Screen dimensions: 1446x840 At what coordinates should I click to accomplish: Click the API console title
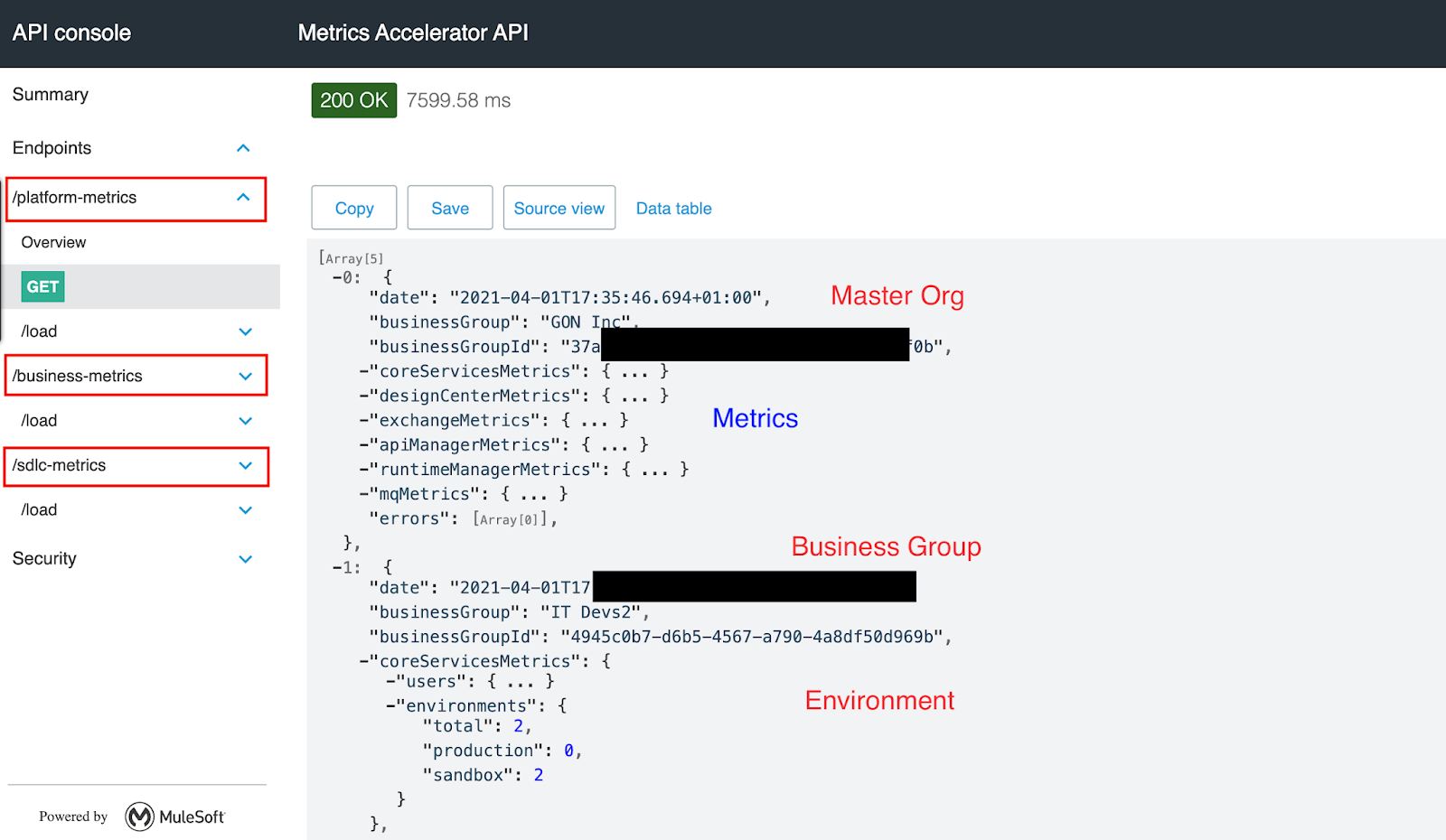(71, 33)
